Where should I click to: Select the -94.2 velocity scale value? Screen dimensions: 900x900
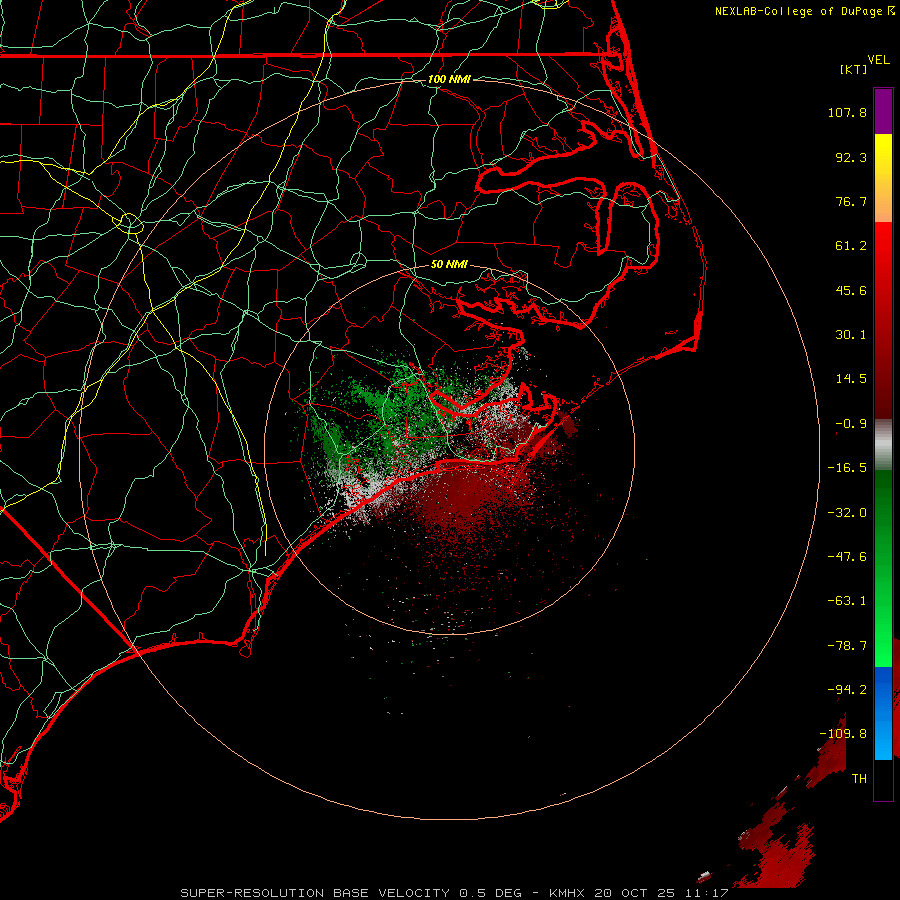tap(847, 690)
